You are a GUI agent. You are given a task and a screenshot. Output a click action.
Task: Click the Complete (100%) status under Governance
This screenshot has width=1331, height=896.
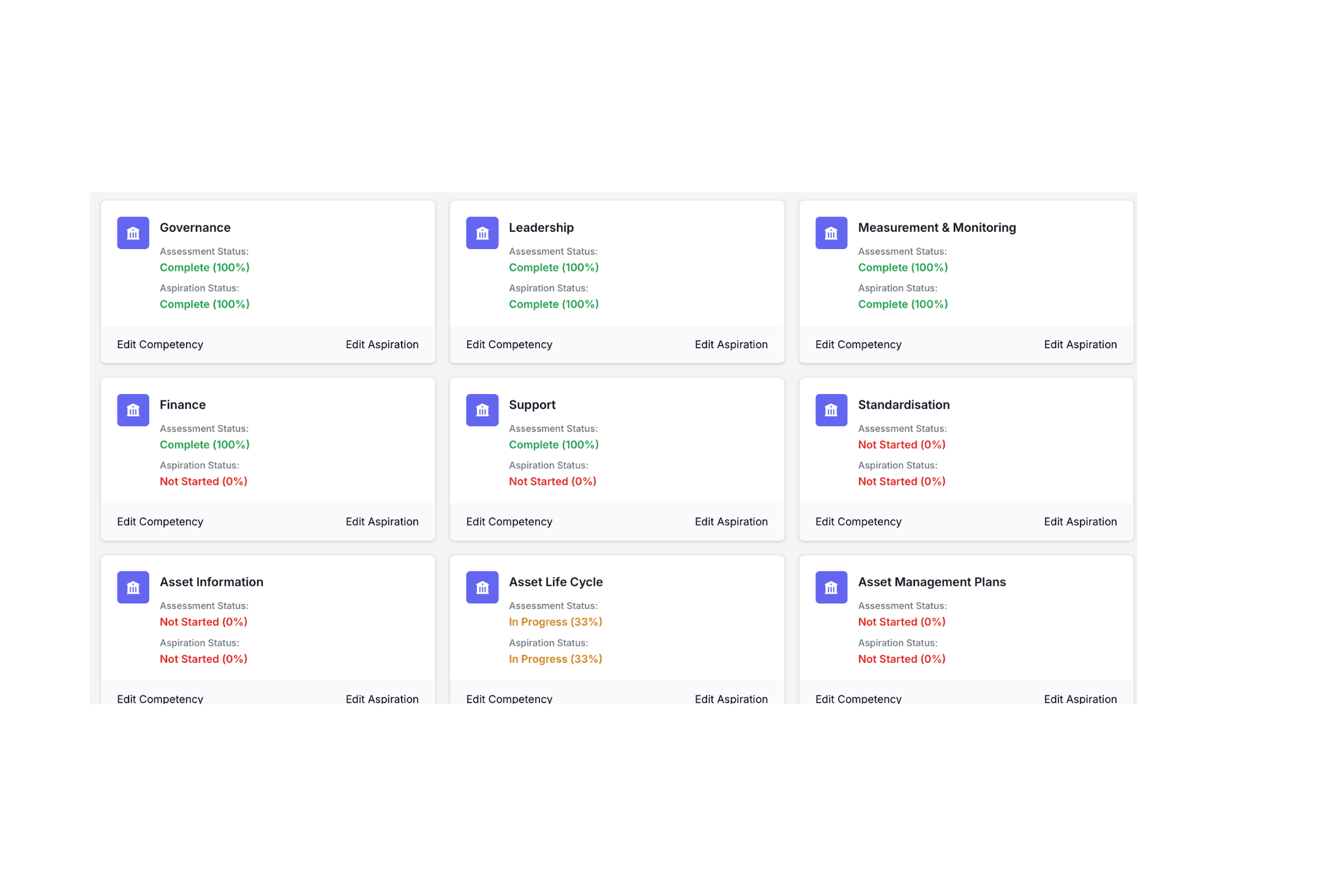(x=204, y=267)
